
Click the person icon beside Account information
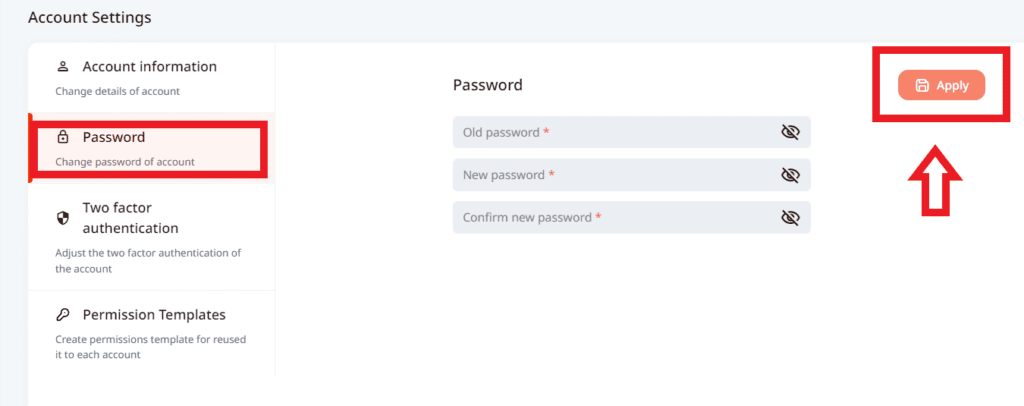(63, 67)
